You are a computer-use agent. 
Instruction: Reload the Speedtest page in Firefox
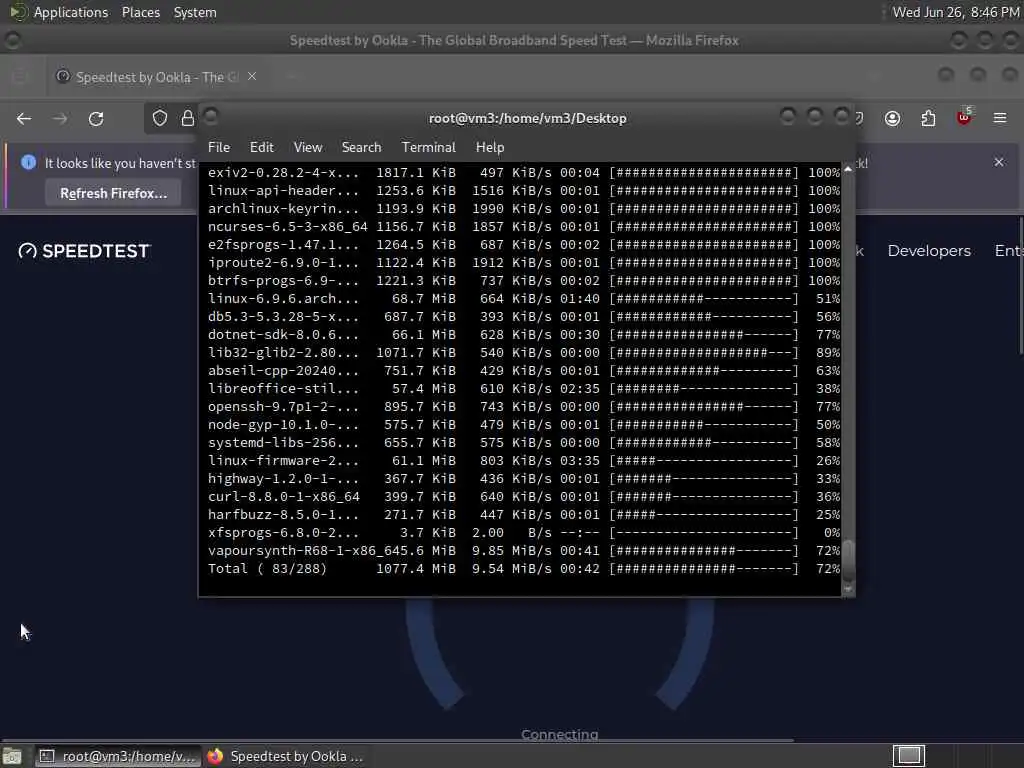(96, 119)
